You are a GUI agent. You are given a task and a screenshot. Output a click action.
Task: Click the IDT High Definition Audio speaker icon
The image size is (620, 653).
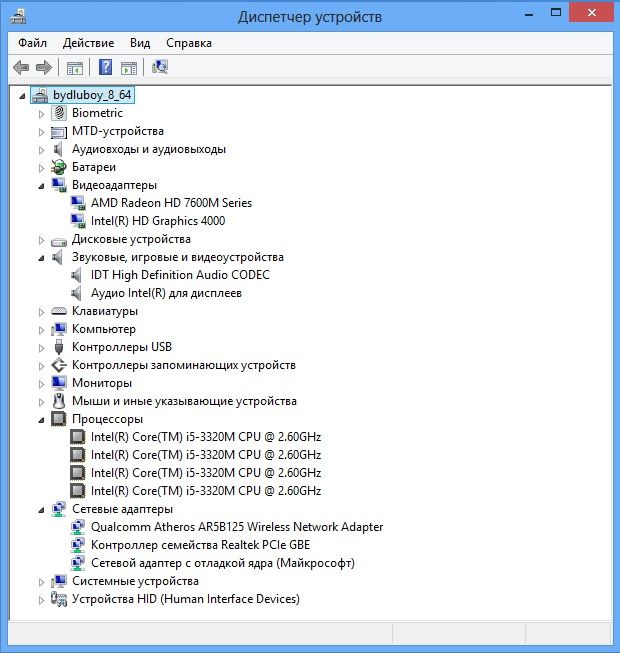pos(76,275)
